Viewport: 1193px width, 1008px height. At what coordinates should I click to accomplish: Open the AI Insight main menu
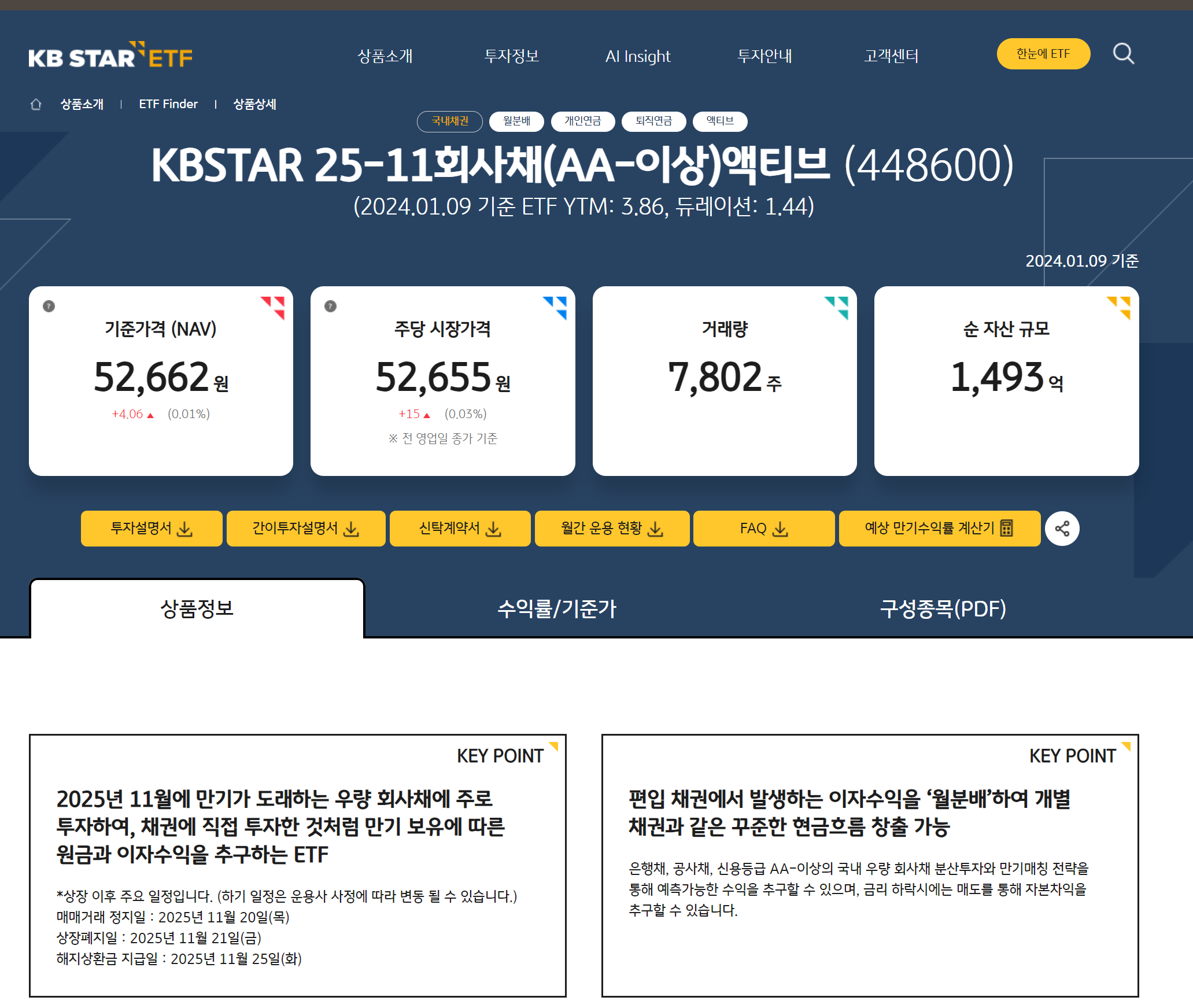click(638, 56)
